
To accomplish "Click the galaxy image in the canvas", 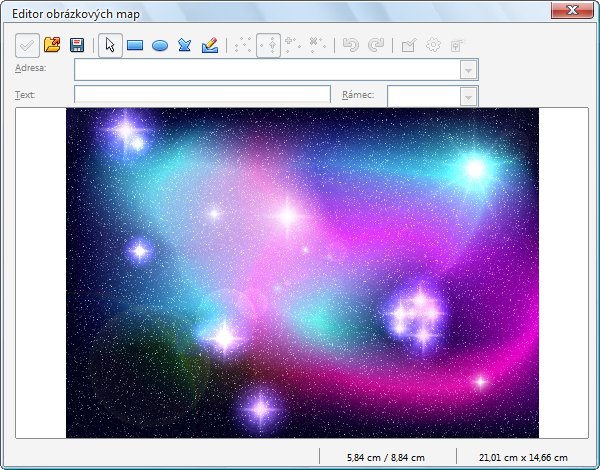I will [x=302, y=273].
